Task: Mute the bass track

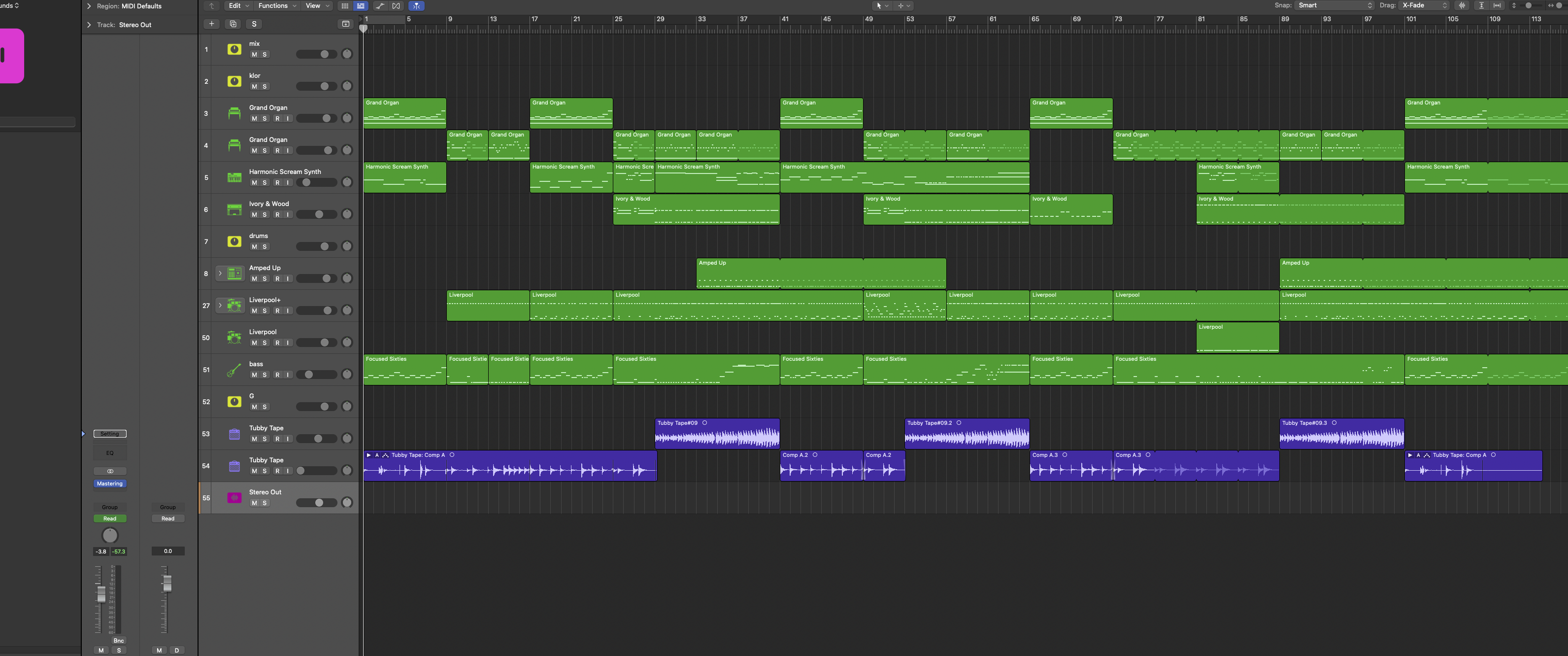Action: [254, 375]
